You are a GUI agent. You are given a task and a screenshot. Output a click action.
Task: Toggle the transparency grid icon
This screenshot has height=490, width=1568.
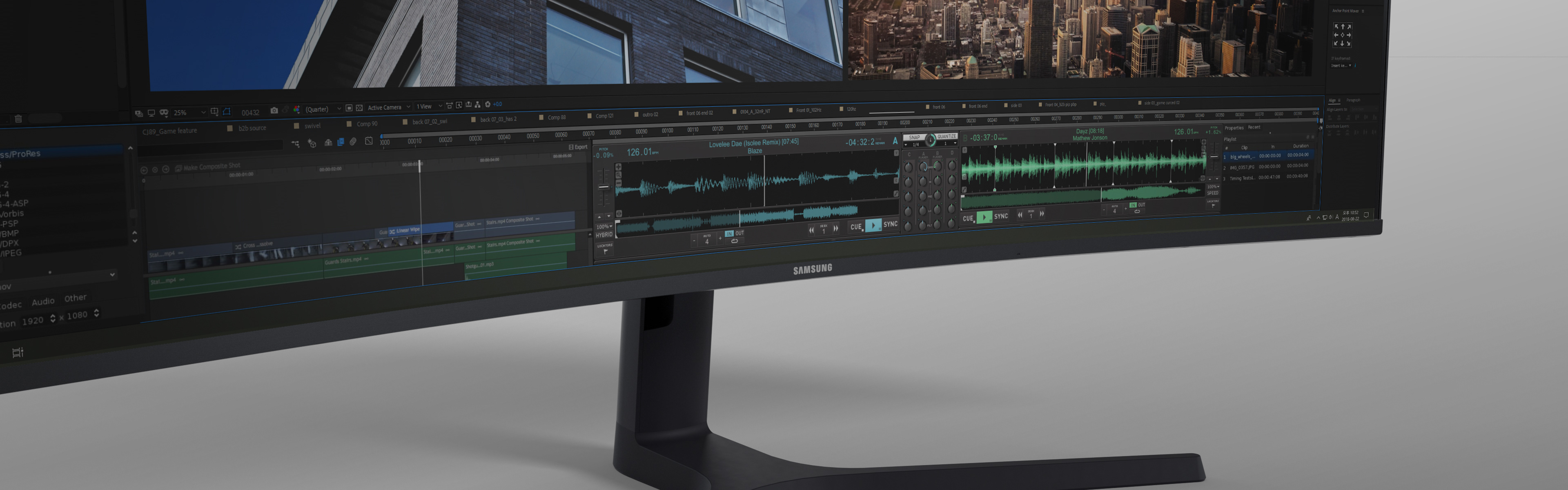tap(359, 108)
